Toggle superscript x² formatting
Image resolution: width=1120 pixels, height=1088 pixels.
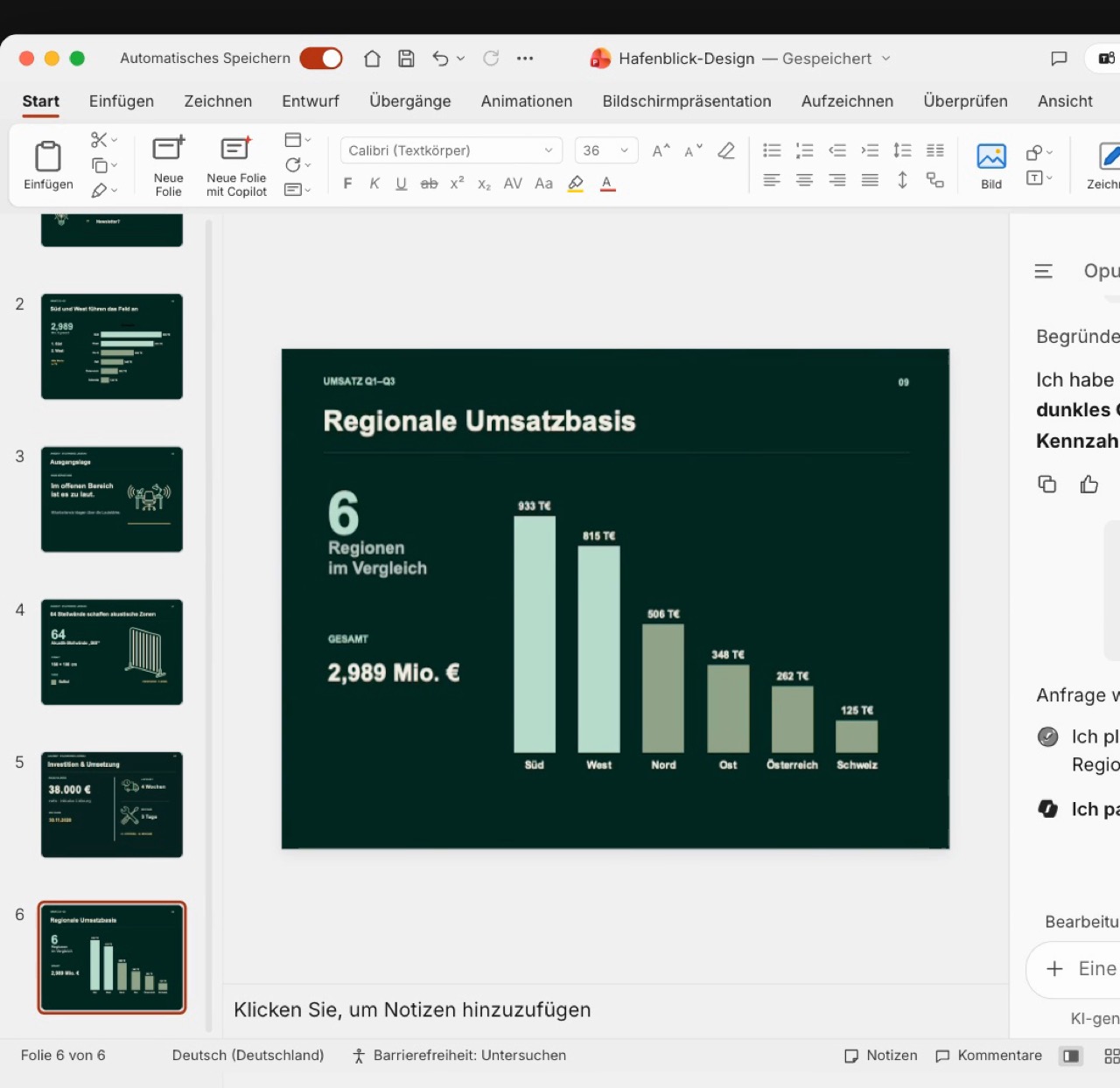tap(457, 184)
